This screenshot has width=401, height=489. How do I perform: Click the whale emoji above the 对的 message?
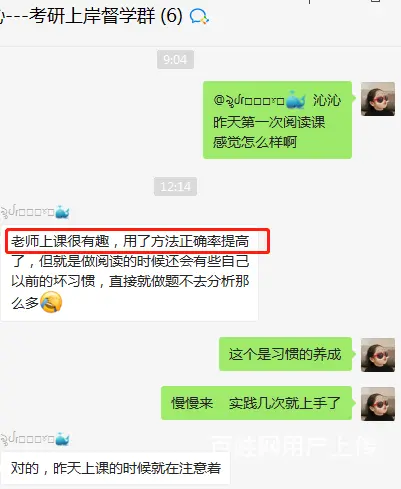(x=62, y=439)
